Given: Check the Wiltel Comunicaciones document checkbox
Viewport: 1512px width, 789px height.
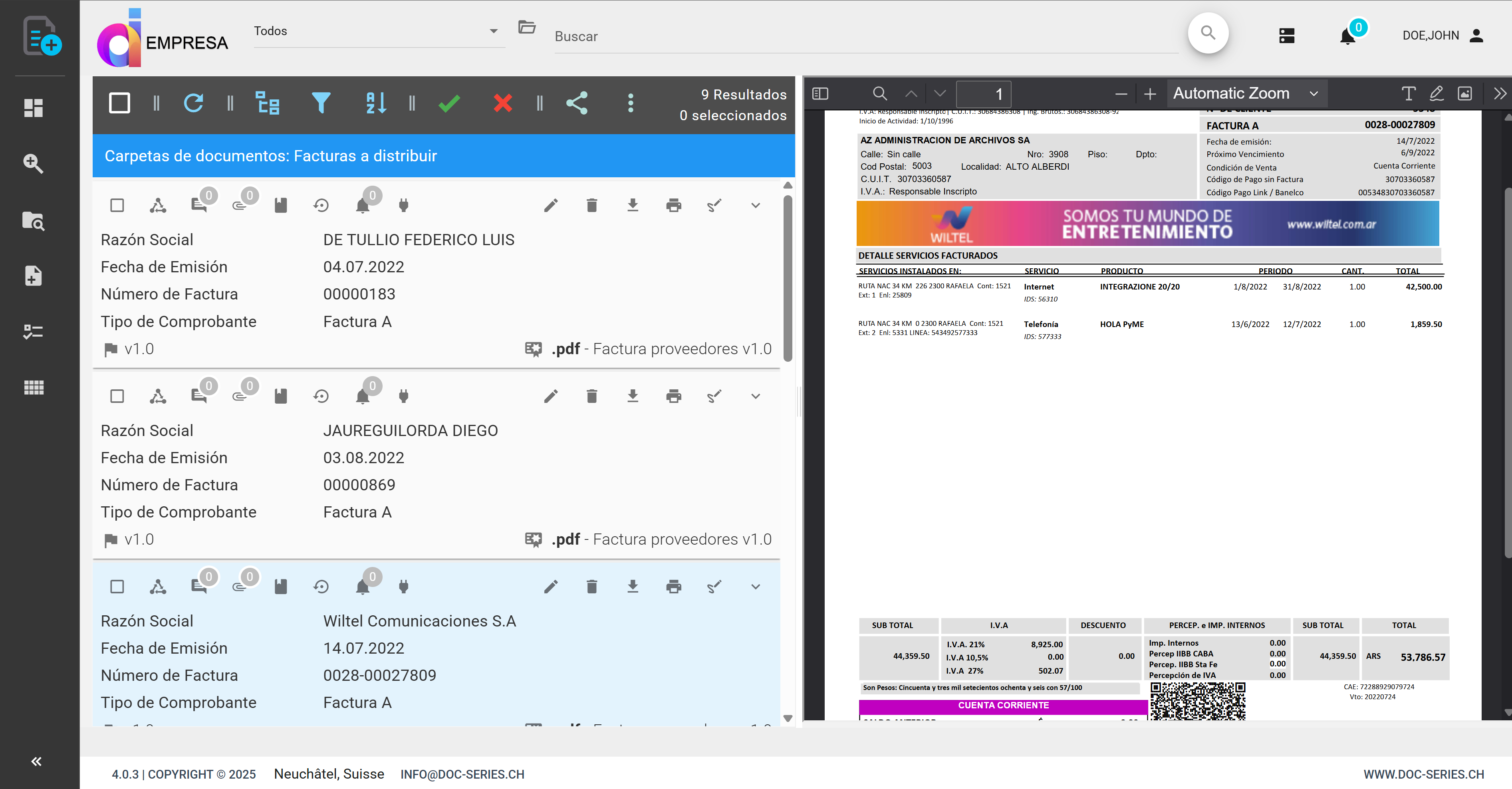Looking at the screenshot, I should (117, 587).
